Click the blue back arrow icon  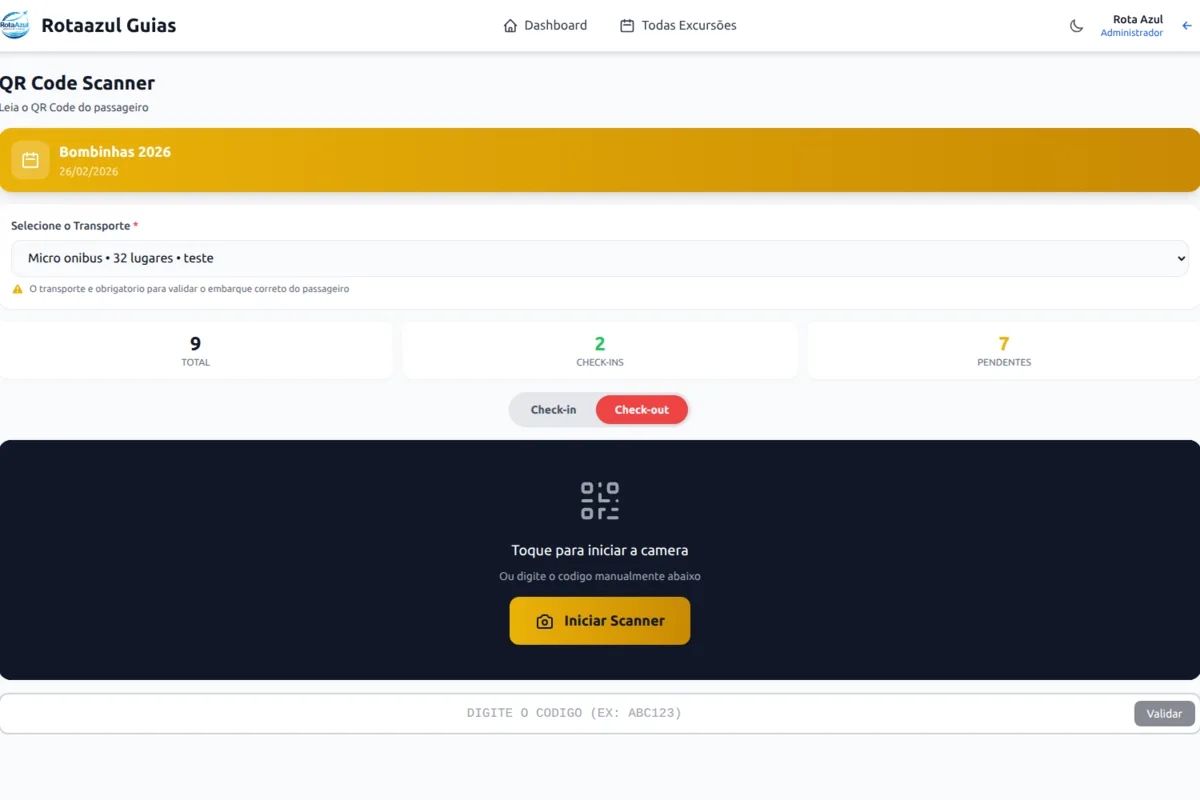(1187, 26)
